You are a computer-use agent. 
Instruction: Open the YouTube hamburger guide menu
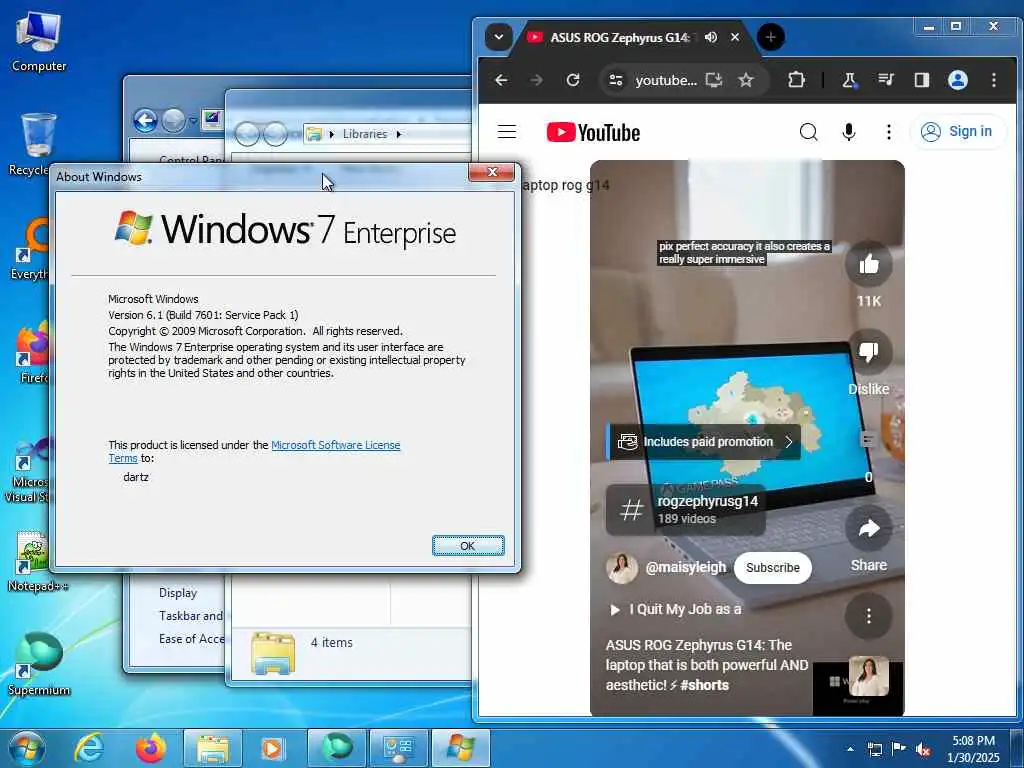(507, 132)
